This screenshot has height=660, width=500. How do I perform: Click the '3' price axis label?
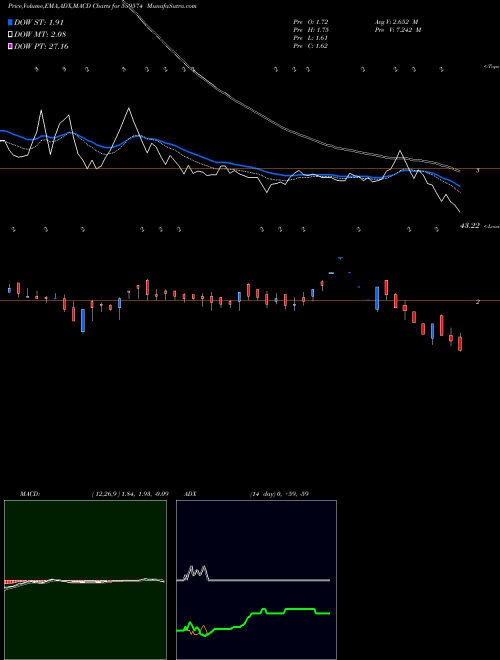pos(478,170)
